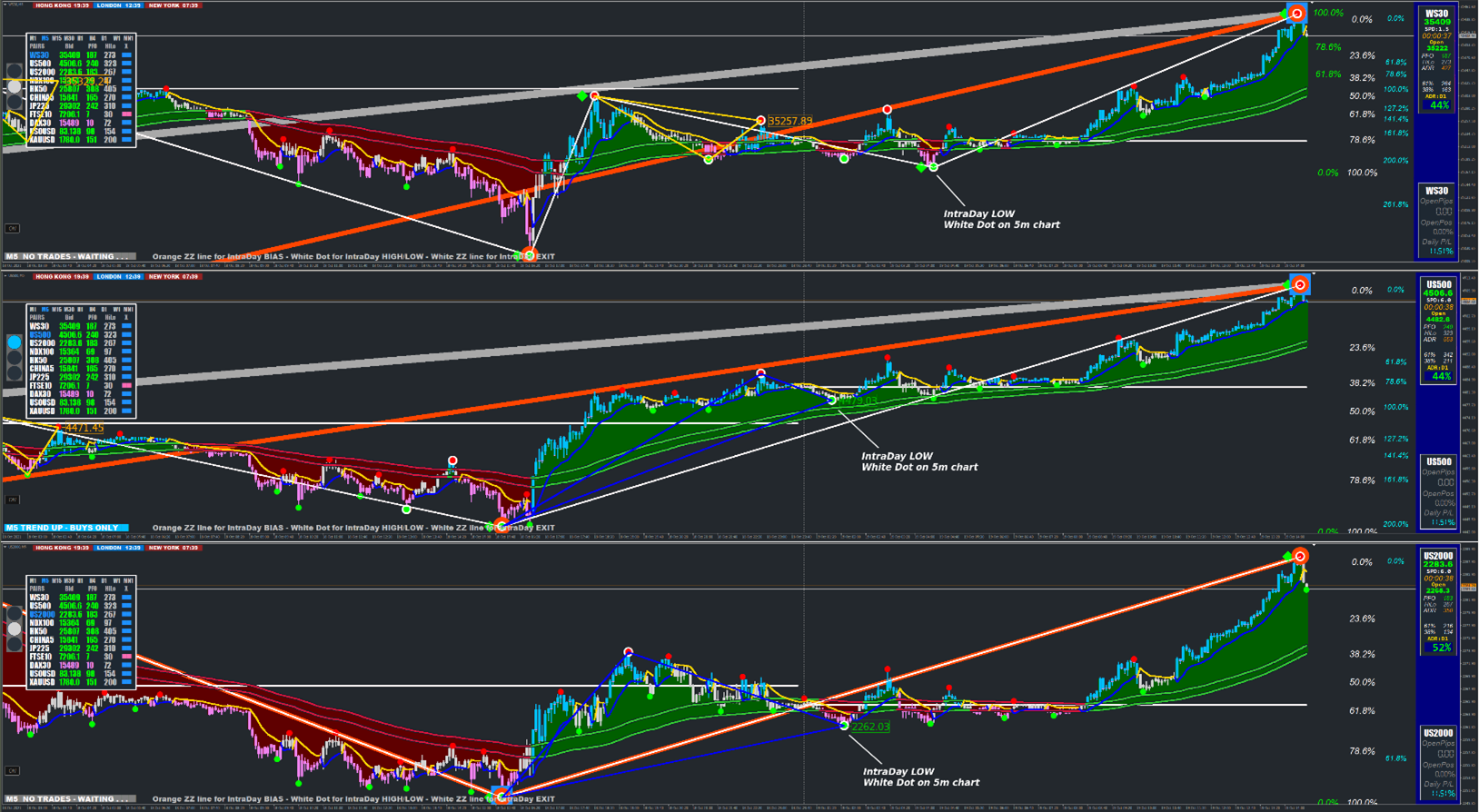
Task: Click the traffic light indicator in the US2000 chart
Action: click(x=15, y=629)
